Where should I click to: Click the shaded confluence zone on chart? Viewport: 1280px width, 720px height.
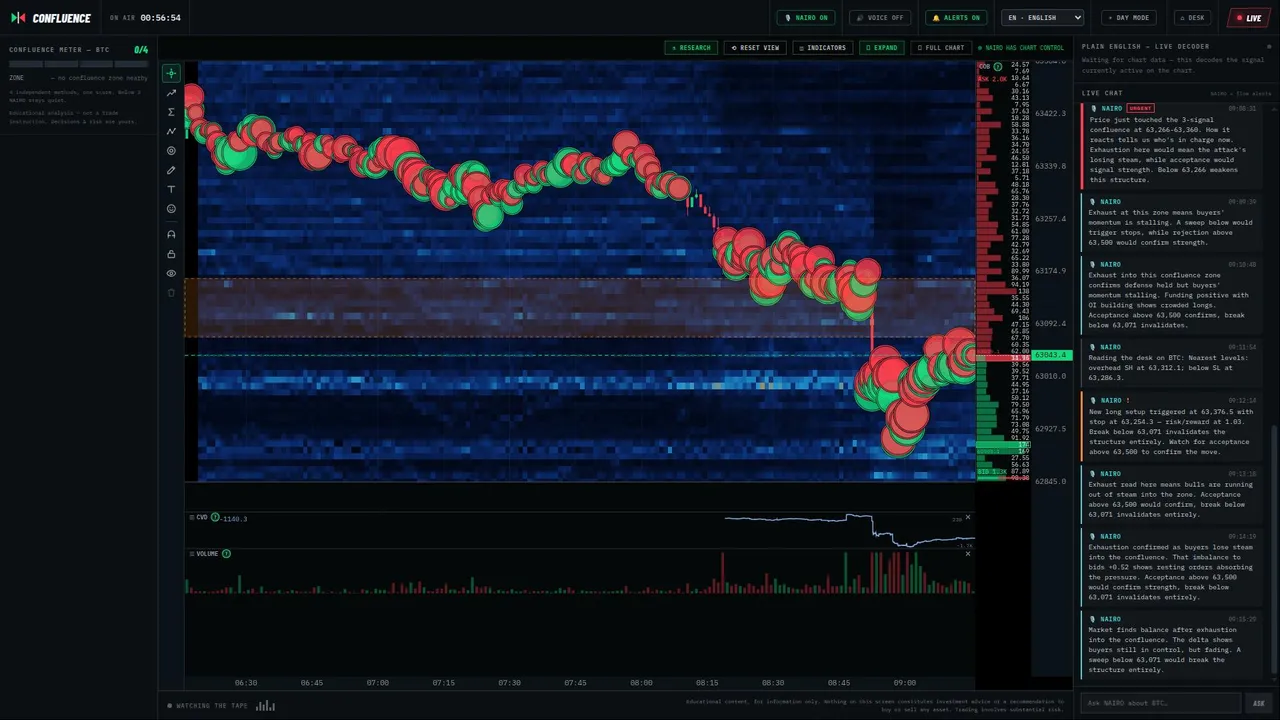pos(580,308)
